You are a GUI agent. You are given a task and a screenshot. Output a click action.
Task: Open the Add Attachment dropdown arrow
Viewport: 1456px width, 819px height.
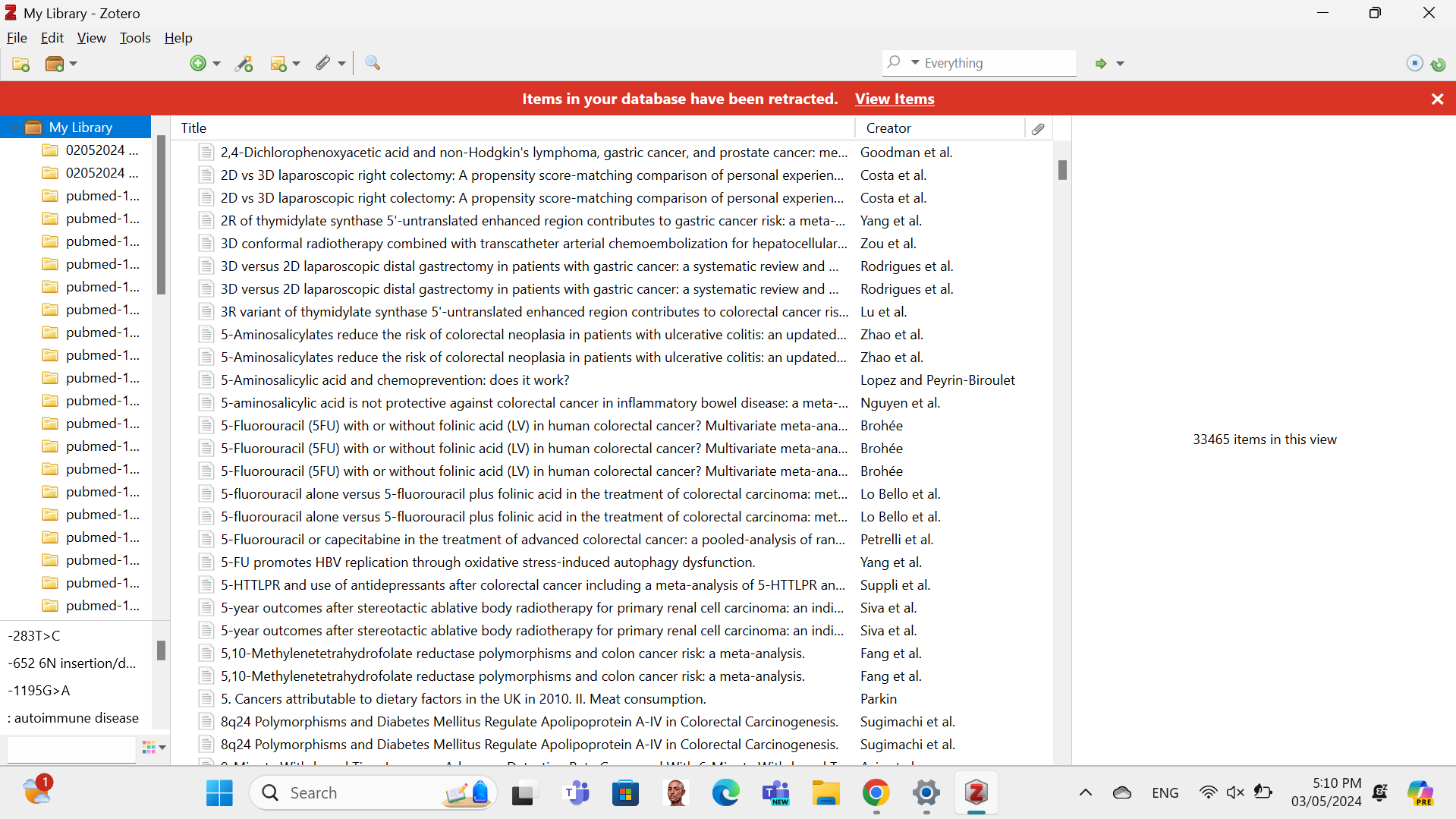[x=341, y=64]
